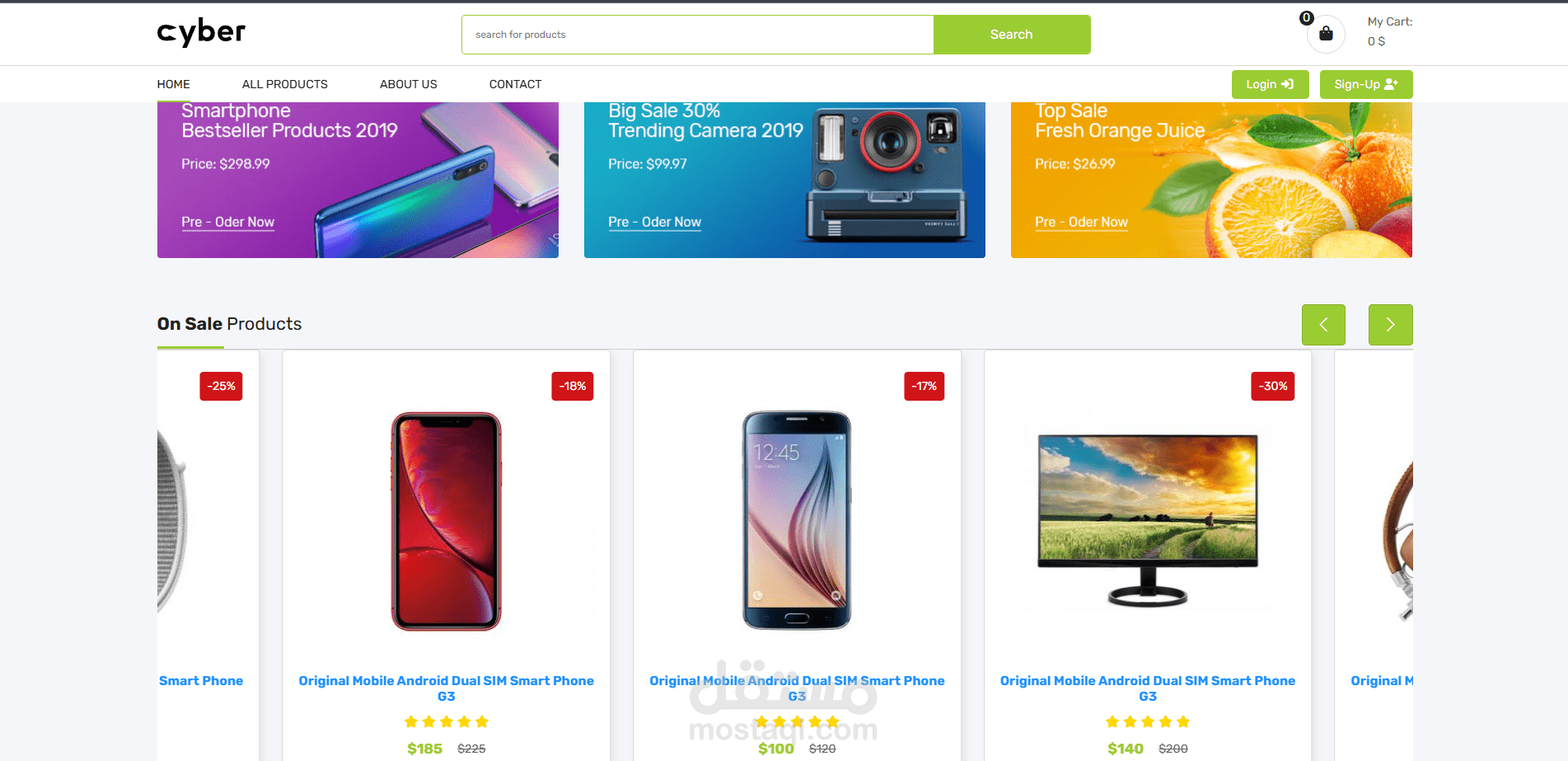1568x761 pixels.
Task: Open the red phone product image
Action: 447,521
